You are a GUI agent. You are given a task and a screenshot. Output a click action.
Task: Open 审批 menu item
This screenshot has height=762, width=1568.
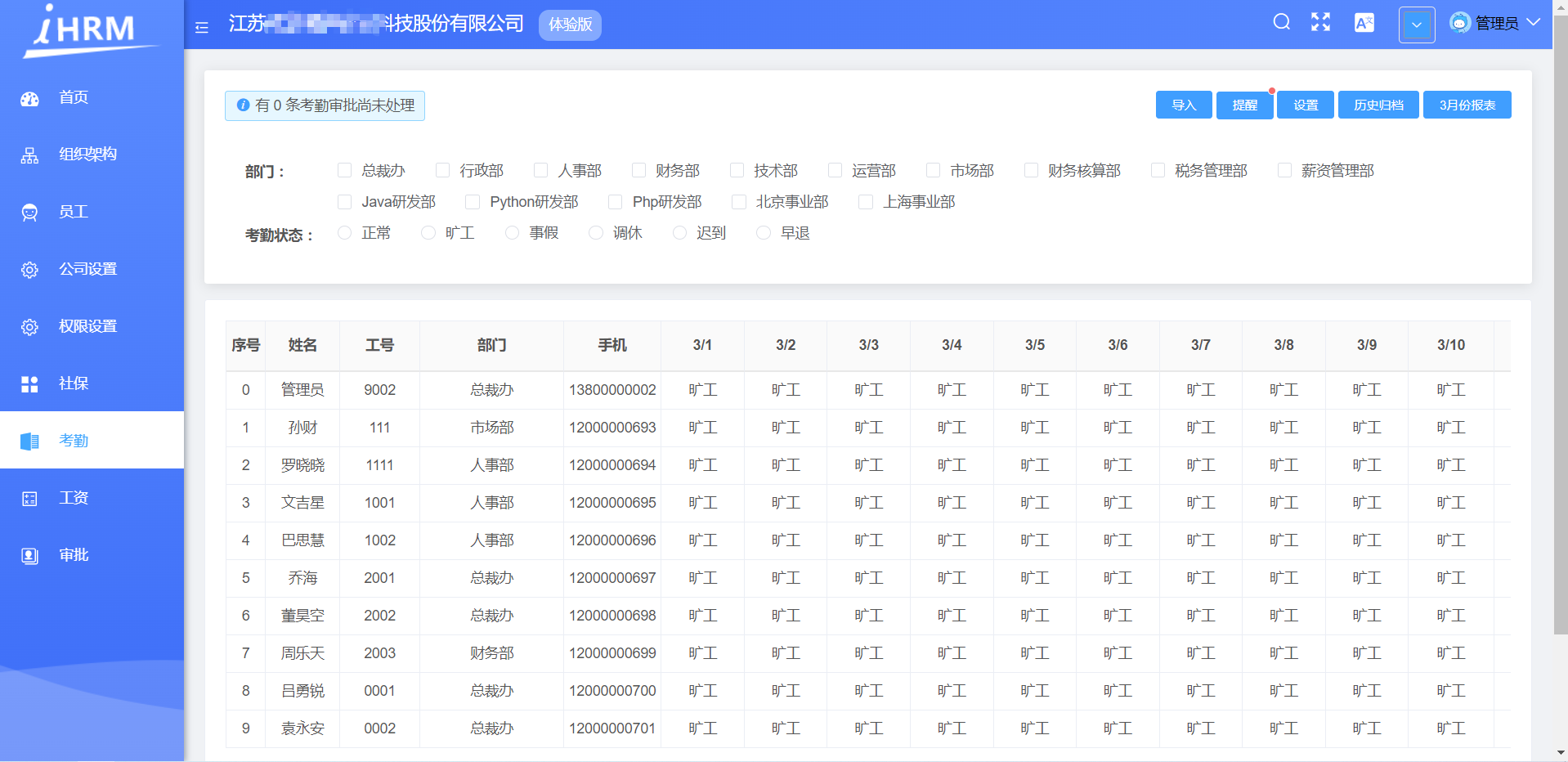[92, 556]
